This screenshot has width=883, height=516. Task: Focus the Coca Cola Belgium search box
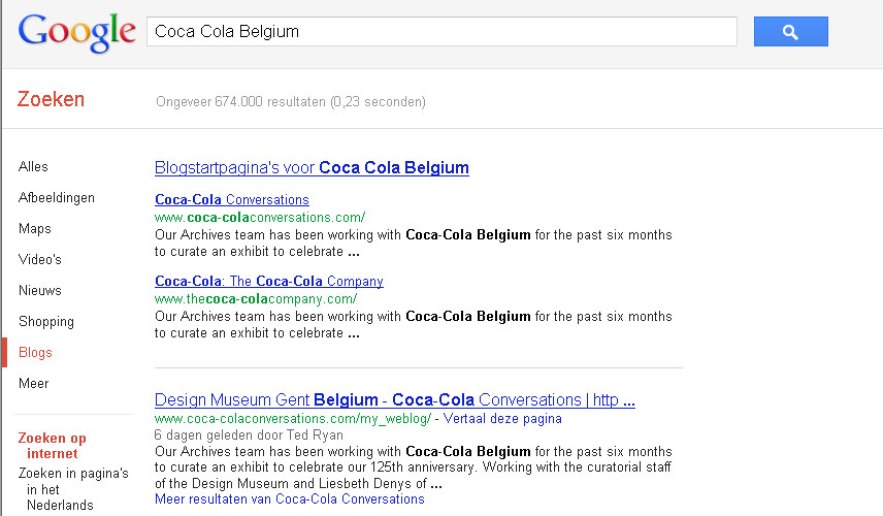point(442,32)
